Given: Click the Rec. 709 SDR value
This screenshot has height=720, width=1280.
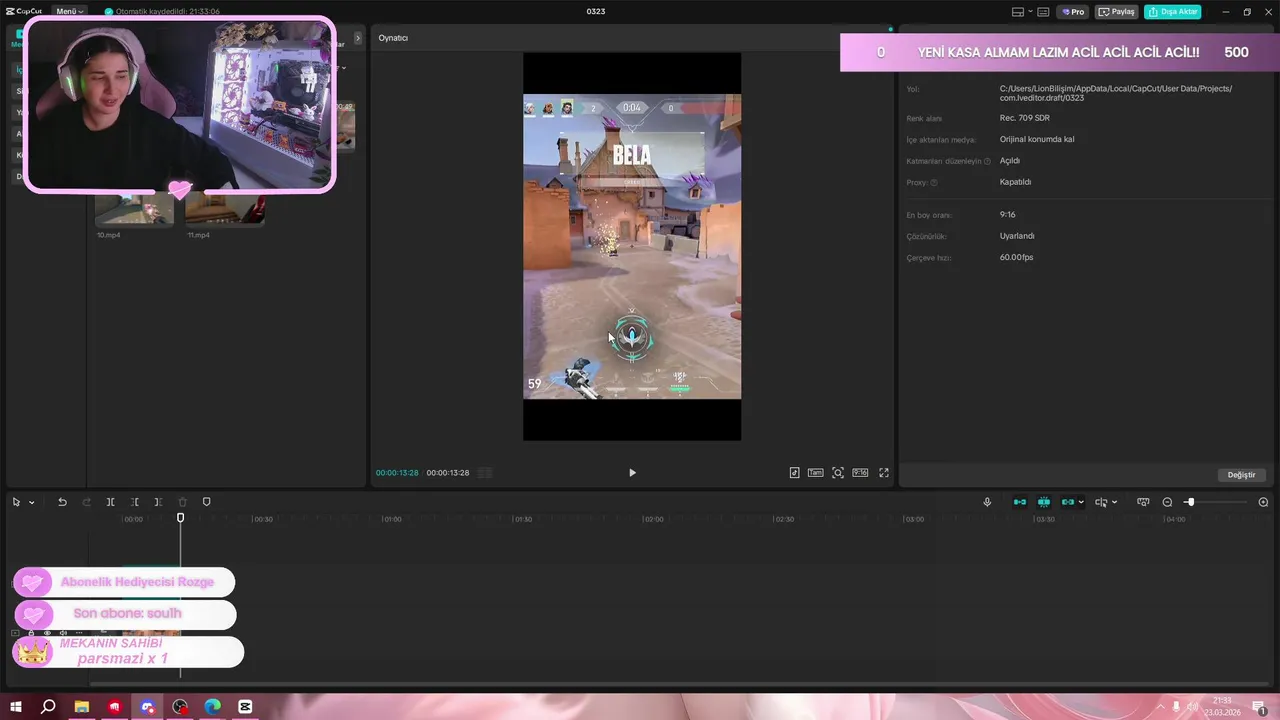Looking at the screenshot, I should pos(1024,118).
